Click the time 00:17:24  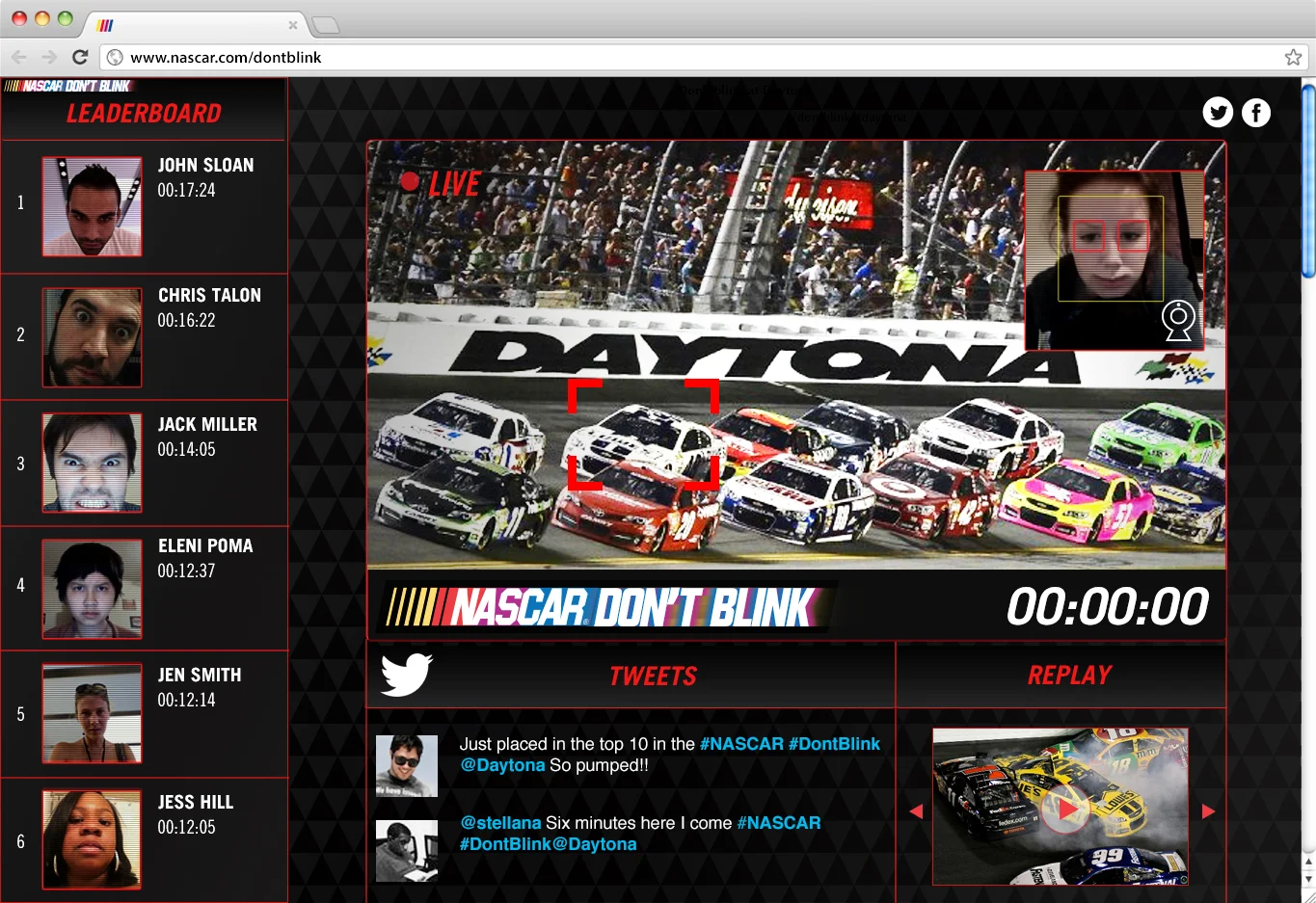tap(186, 191)
